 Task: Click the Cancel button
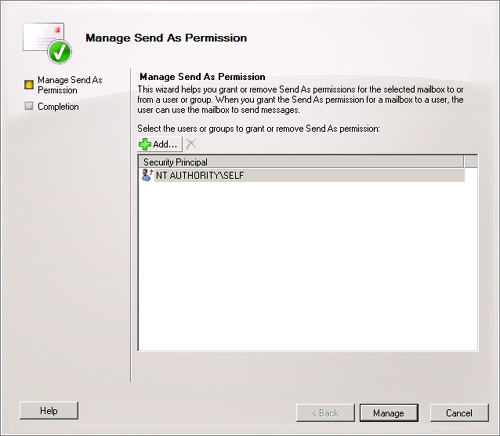[459, 413]
